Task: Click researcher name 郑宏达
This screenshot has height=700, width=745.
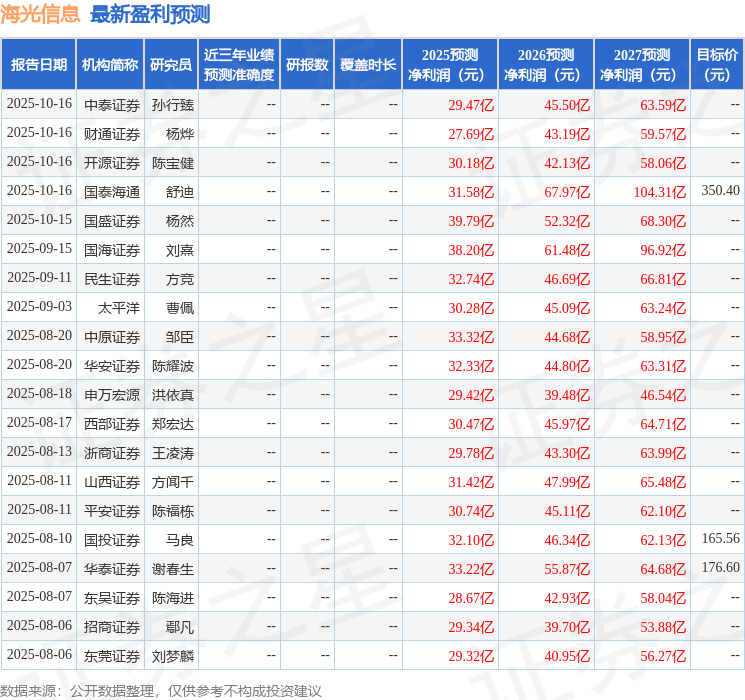Action: tap(173, 424)
